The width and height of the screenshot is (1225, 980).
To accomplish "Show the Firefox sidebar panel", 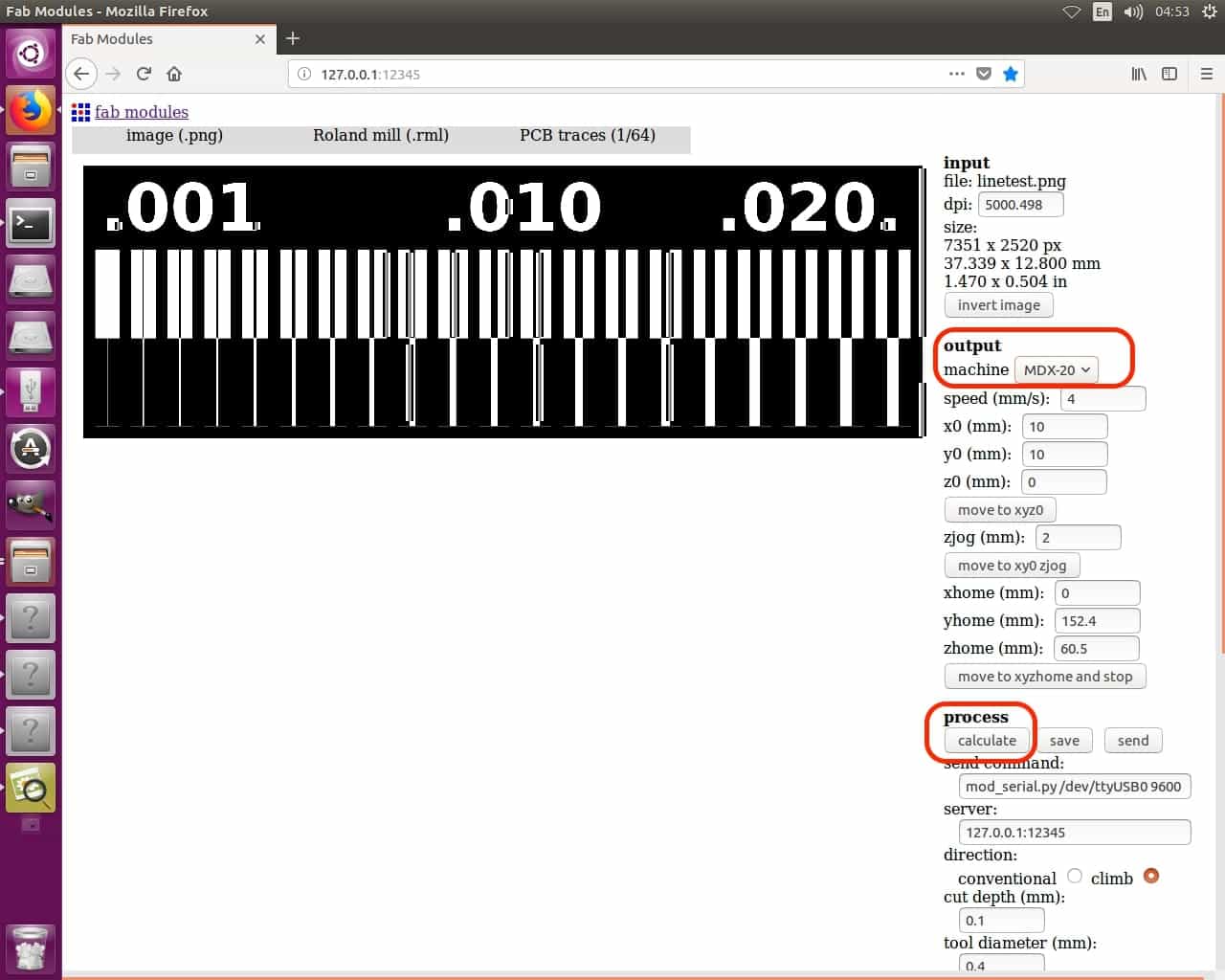I will (x=1169, y=74).
